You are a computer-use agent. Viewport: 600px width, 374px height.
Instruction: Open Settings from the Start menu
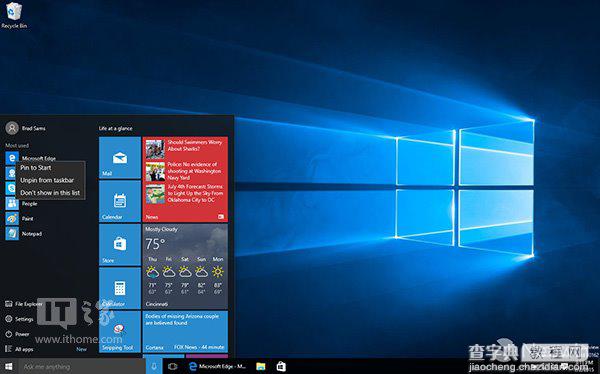[x=20, y=319]
